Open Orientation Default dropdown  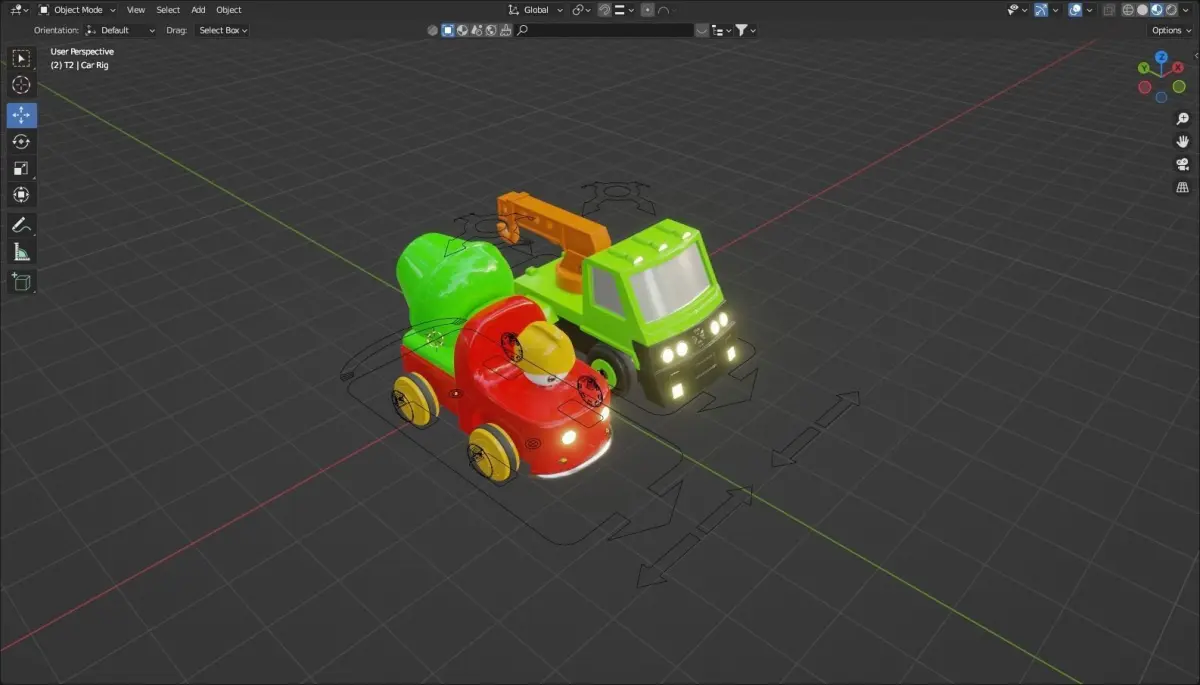click(121, 30)
